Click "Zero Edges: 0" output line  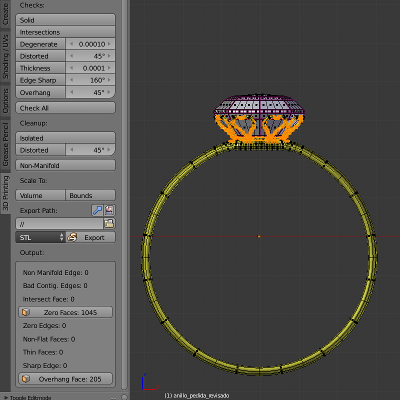[x=44, y=325]
